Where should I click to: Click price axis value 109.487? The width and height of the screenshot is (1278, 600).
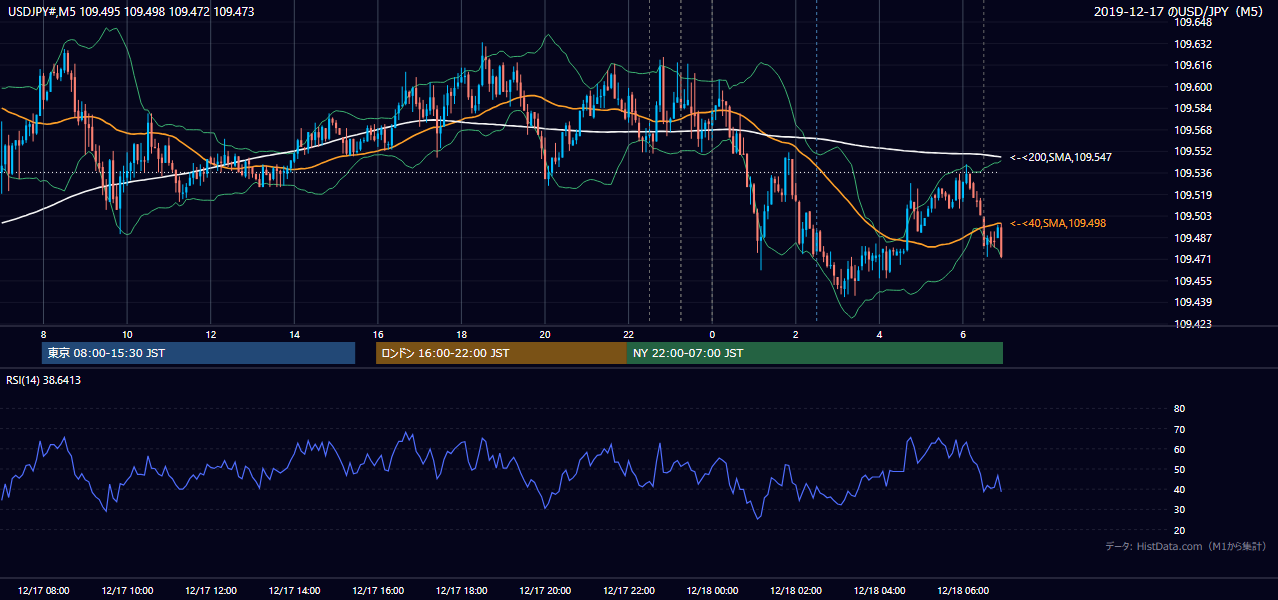pyautogui.click(x=1193, y=238)
